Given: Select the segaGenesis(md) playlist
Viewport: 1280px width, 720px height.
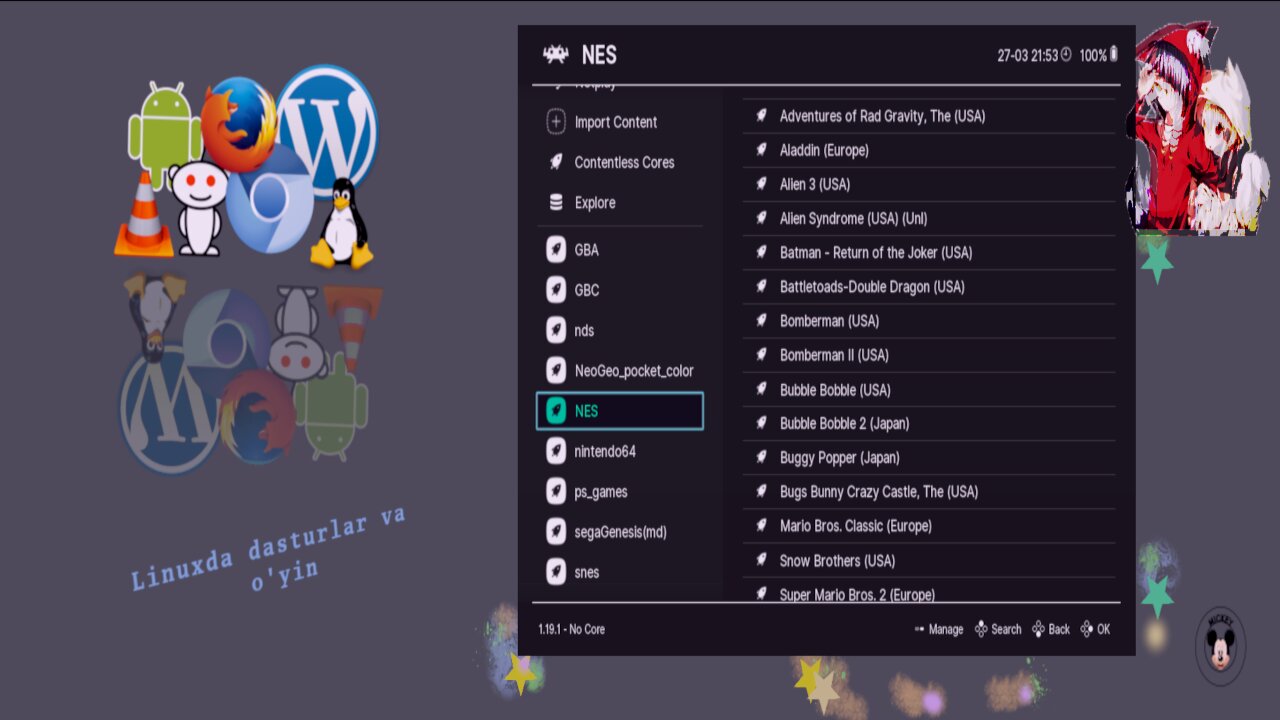Looking at the screenshot, I should coord(619,531).
